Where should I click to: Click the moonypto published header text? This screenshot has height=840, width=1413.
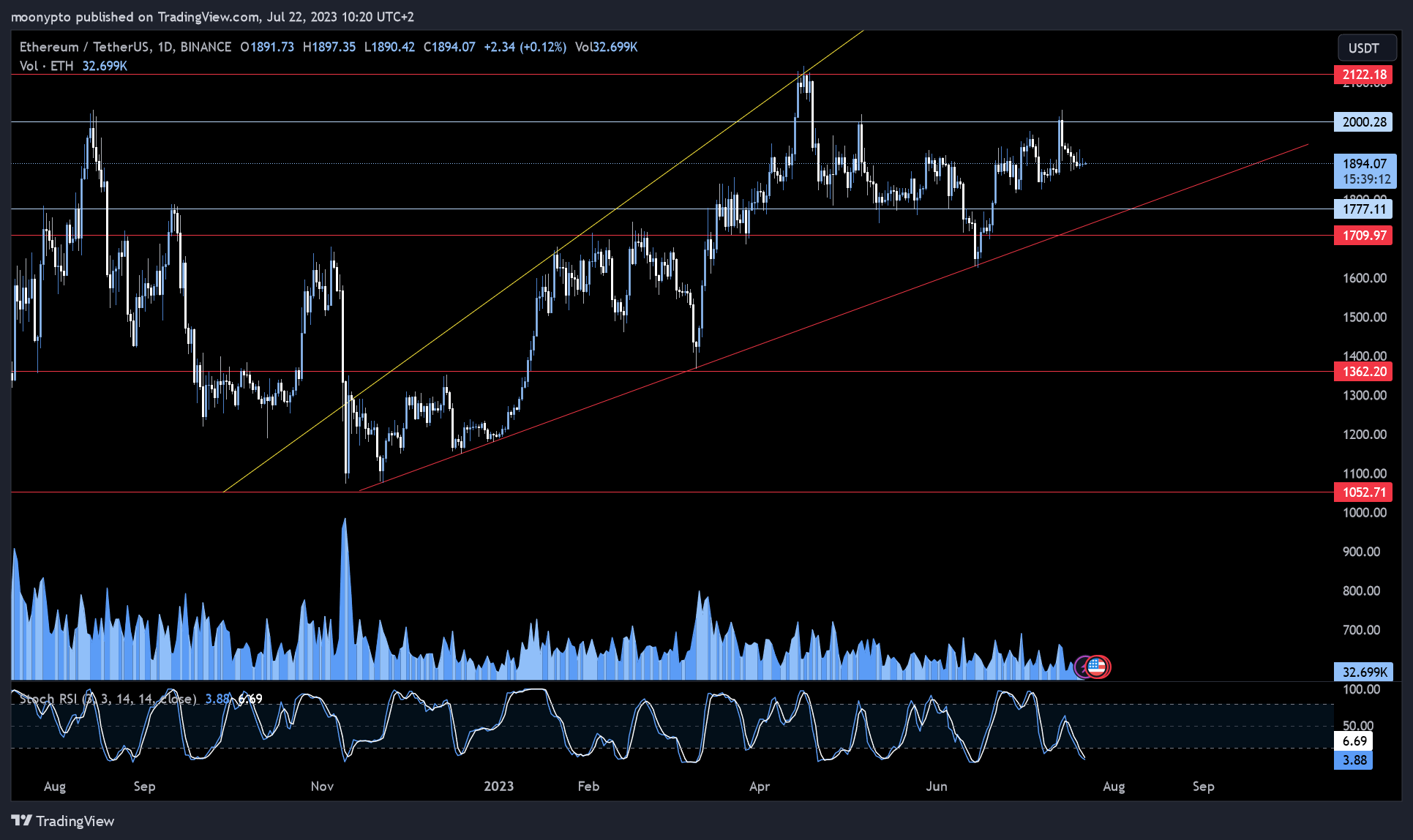coord(212,16)
